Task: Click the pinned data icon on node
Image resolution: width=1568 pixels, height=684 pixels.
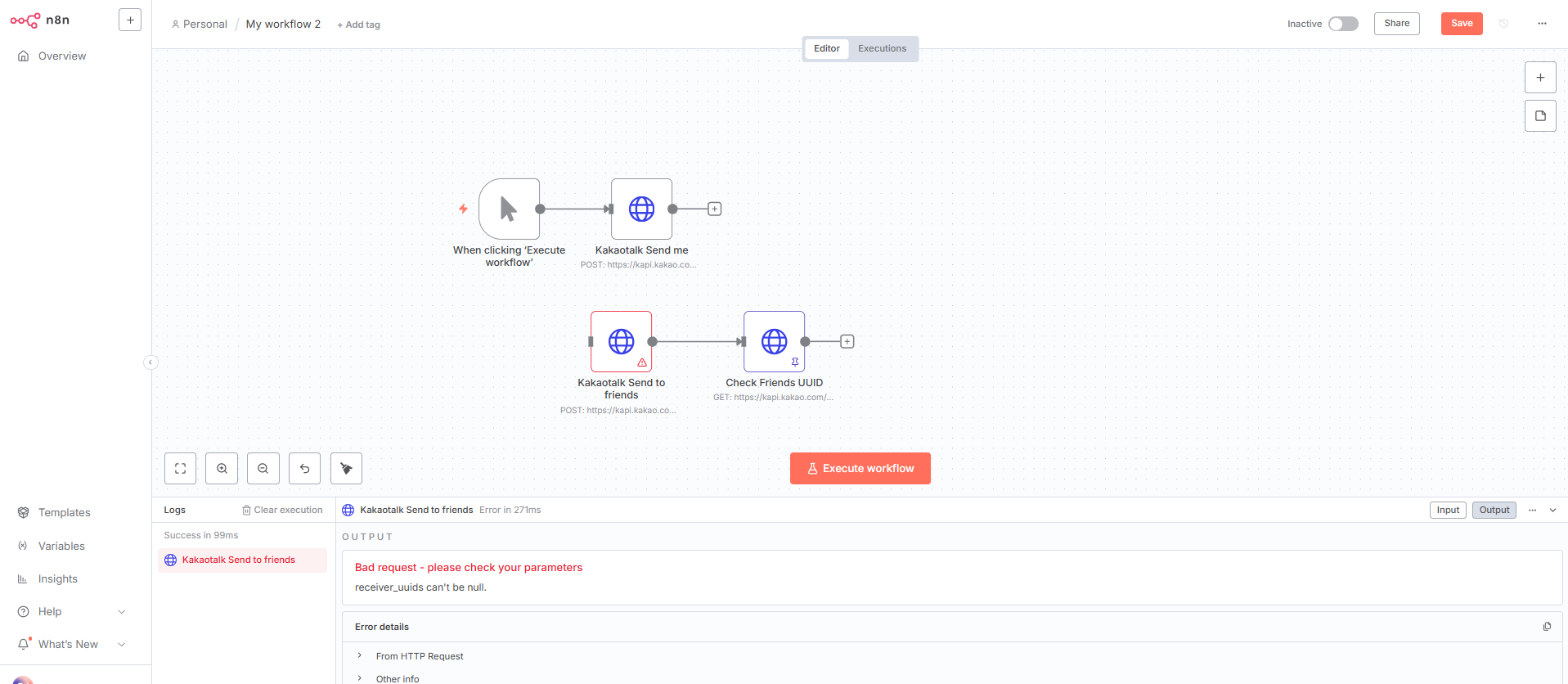Action: (x=794, y=362)
